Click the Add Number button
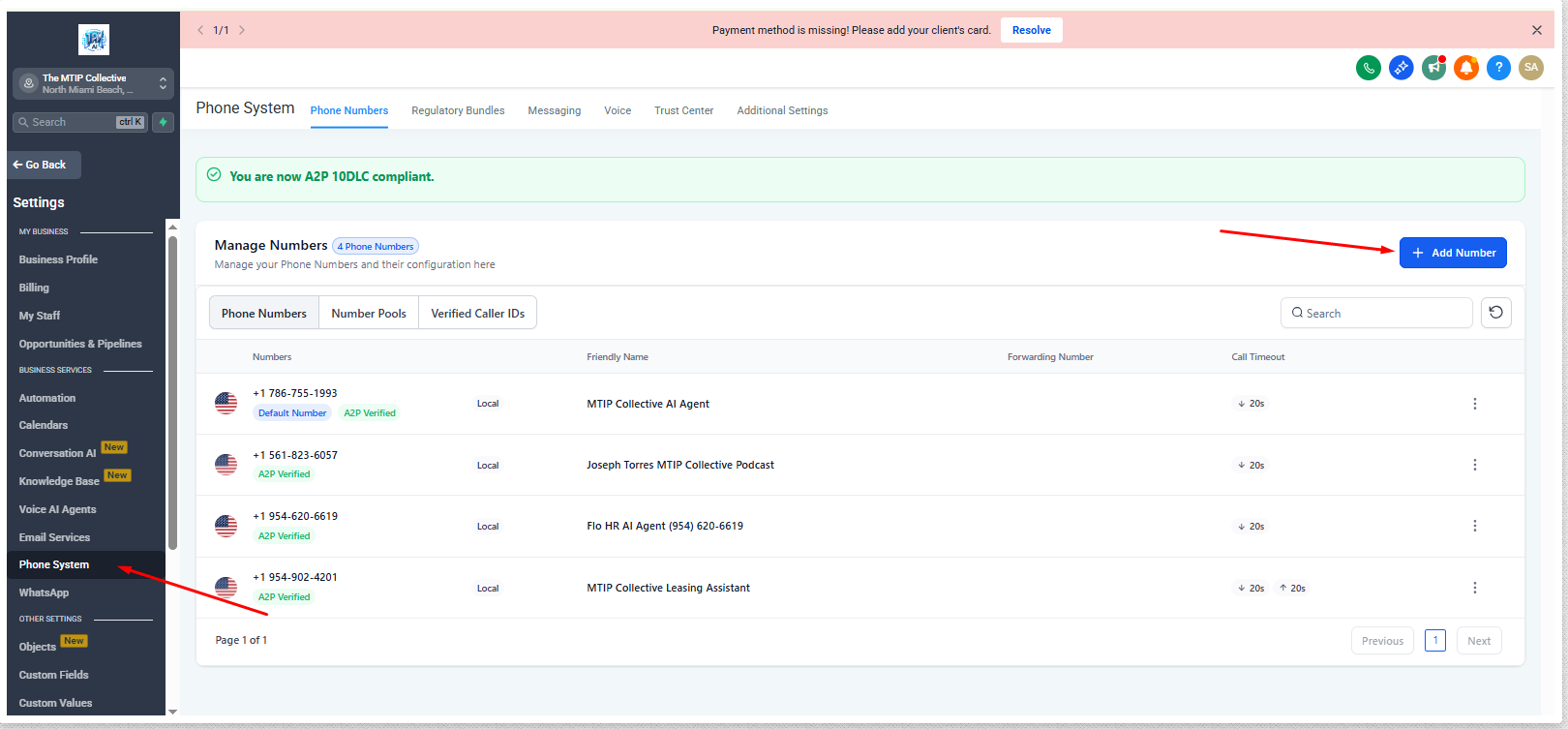Viewport: 1568px width, 729px height. [x=1453, y=253]
